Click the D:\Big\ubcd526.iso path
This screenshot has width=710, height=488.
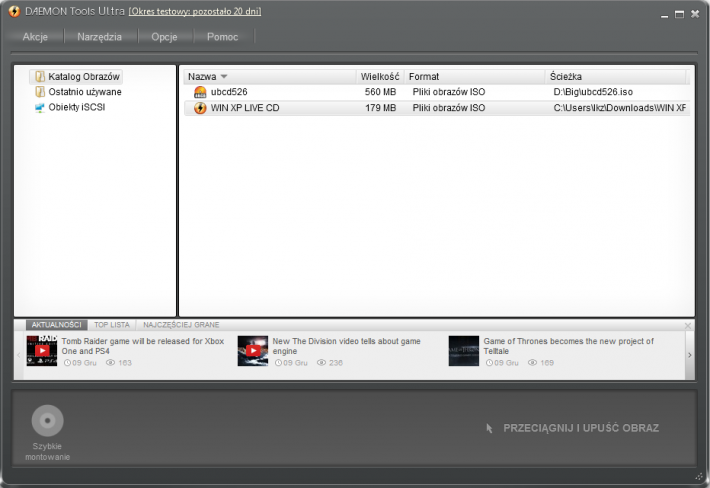point(593,92)
